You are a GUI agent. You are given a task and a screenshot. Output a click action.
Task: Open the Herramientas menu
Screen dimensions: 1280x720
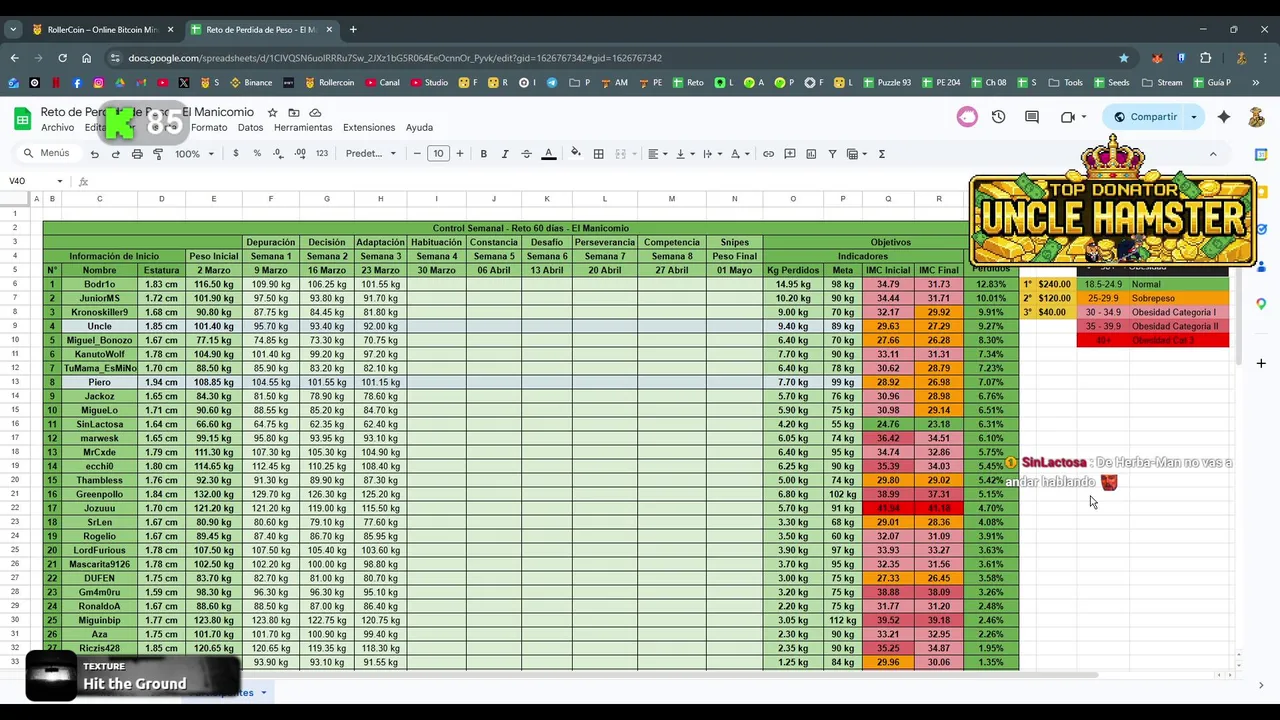click(303, 128)
